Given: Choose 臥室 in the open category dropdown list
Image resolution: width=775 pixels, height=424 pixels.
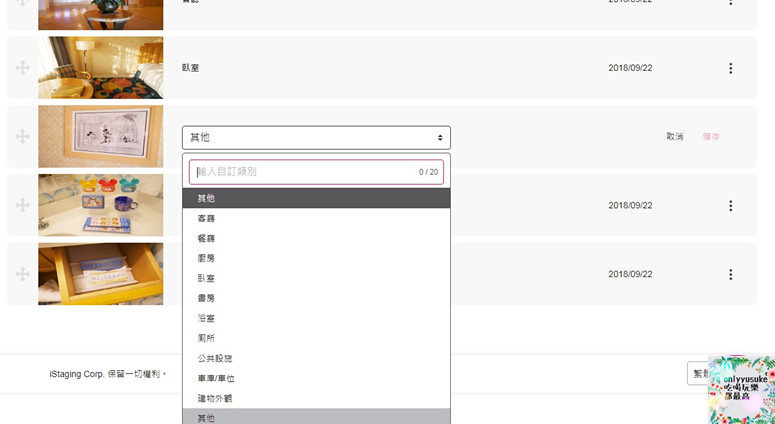Looking at the screenshot, I should (316, 278).
